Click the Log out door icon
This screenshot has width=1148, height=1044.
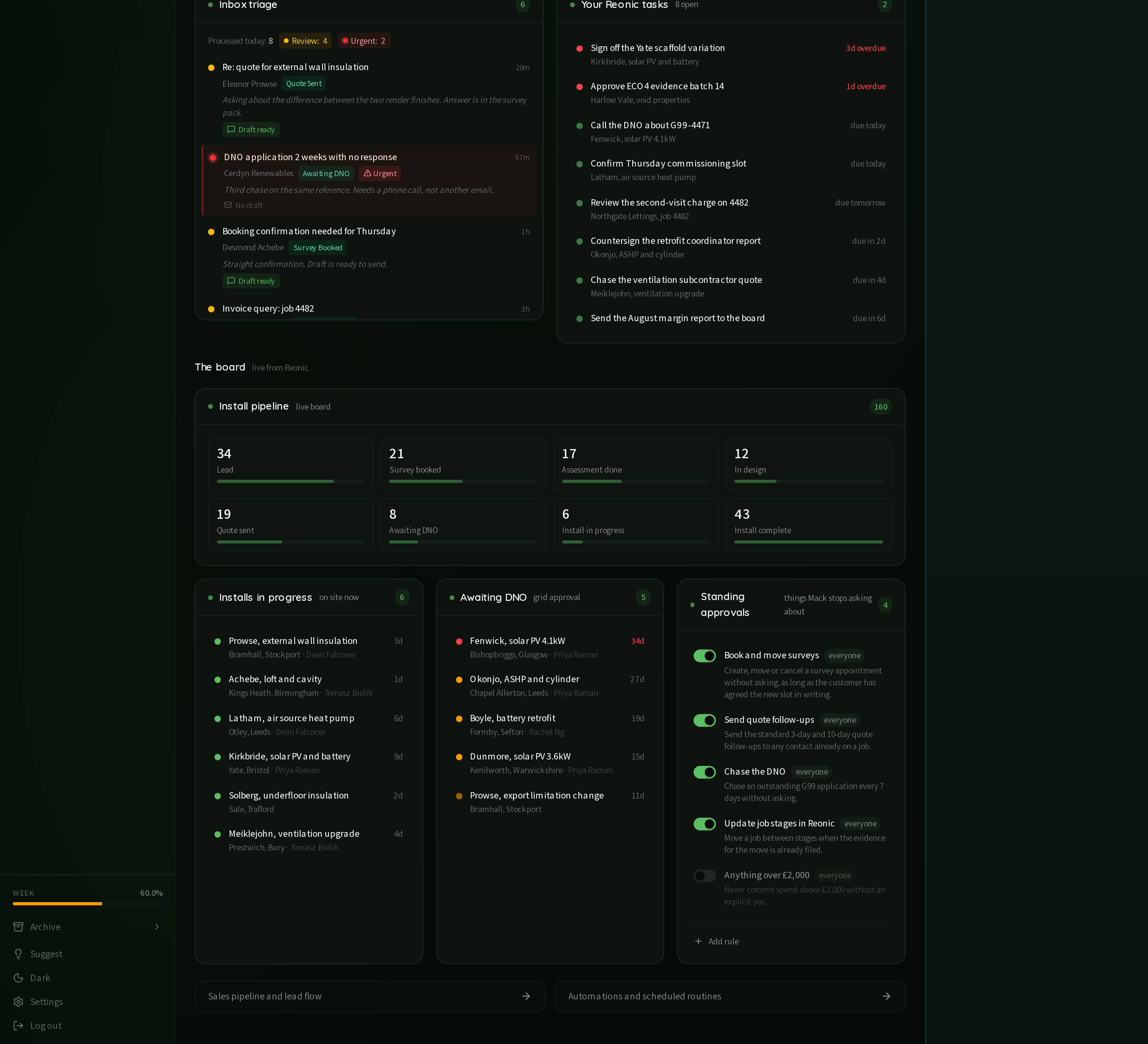18,1026
